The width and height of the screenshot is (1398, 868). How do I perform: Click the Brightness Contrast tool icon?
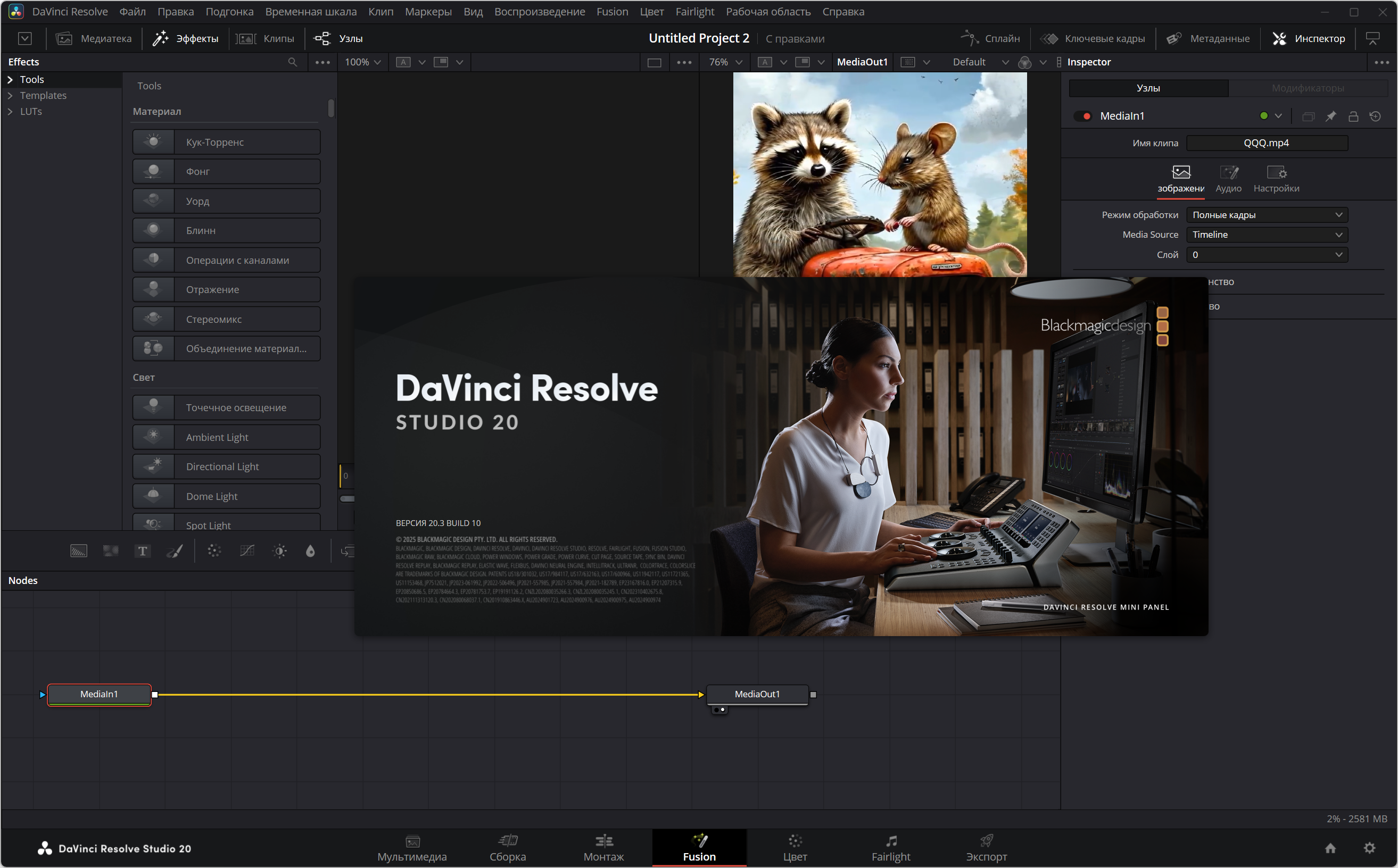pyautogui.click(x=280, y=551)
